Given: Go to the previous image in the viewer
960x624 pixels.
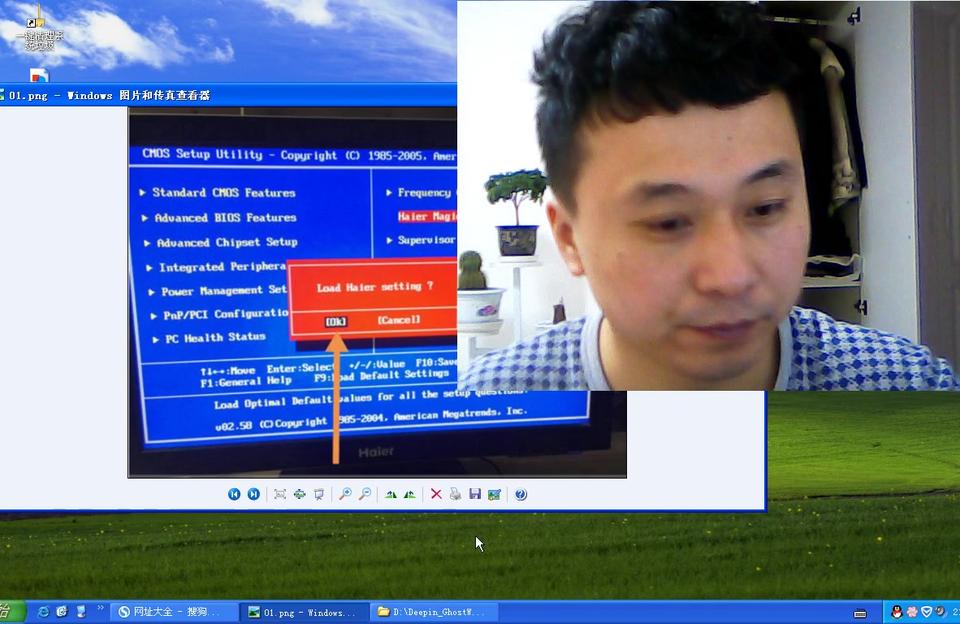Looking at the screenshot, I should (x=234, y=494).
